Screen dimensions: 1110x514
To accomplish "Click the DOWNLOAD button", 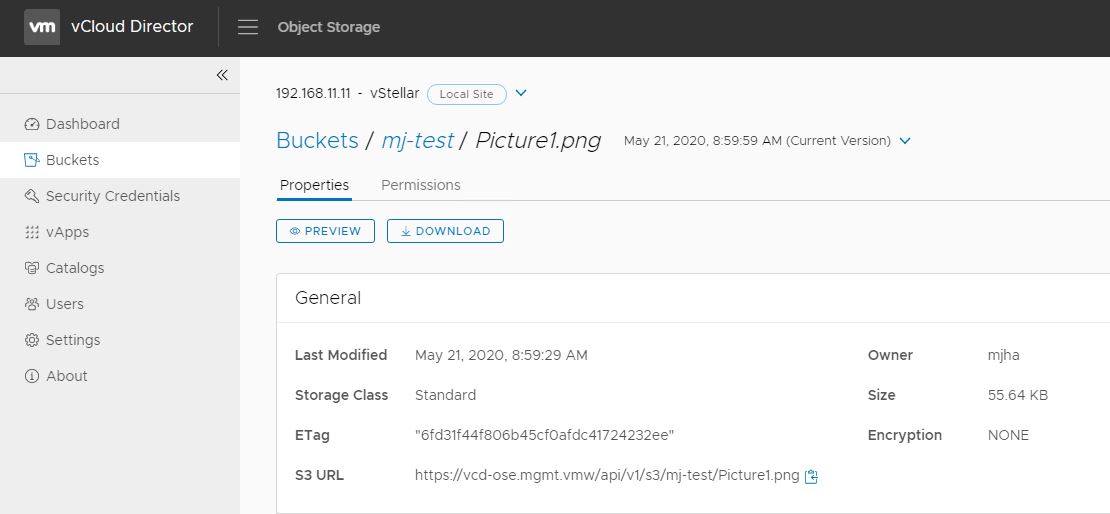I will pyautogui.click(x=445, y=231).
